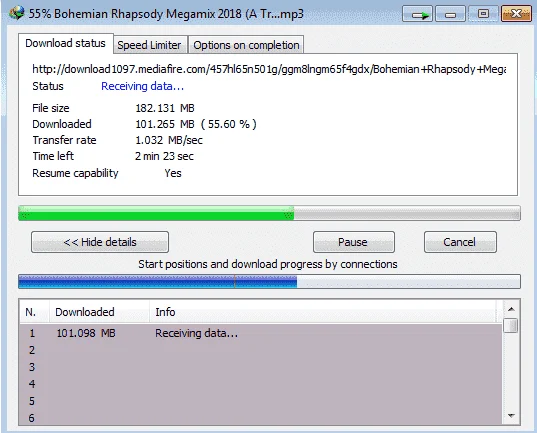Click the N. column header
Screen dimensions: 537x433
pyautogui.click(x=34, y=312)
